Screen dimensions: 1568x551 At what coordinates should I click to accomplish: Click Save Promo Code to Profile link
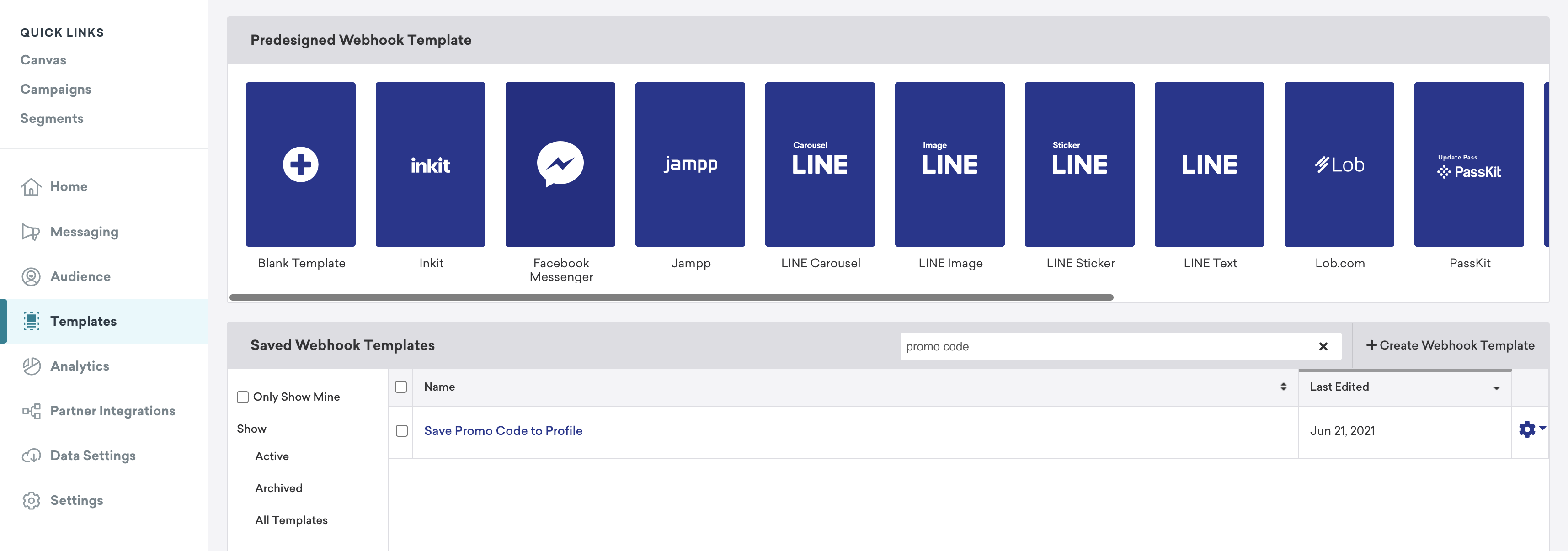[x=503, y=430]
